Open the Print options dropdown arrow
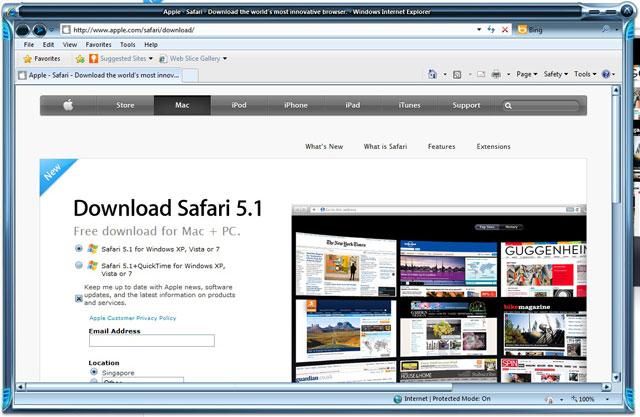This screenshot has height=417, width=640. (x=509, y=74)
